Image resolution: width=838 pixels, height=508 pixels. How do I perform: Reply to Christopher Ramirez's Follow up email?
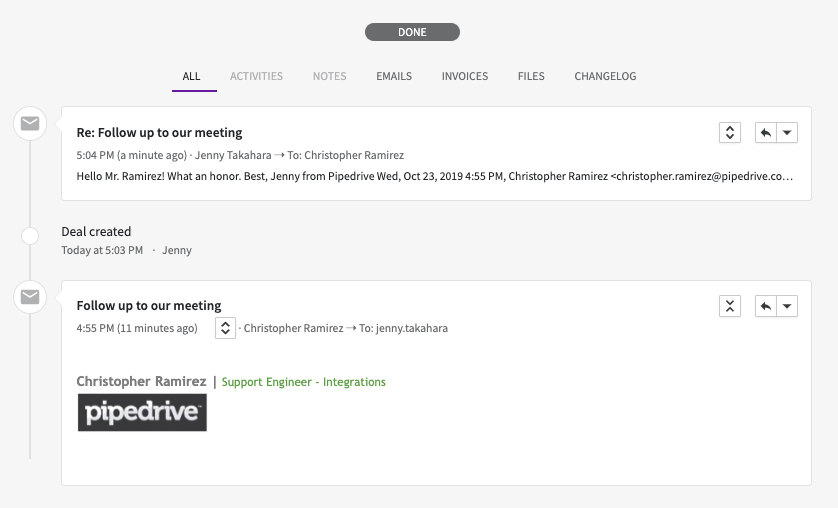point(765,306)
